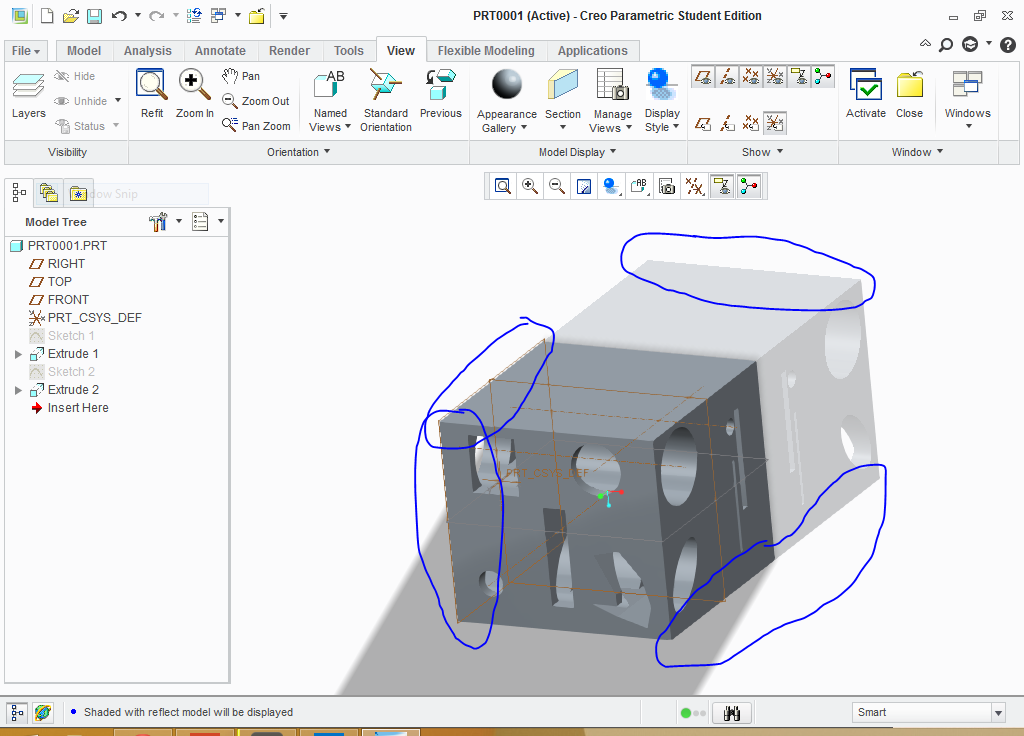Switch to the Applications tab
This screenshot has height=736, width=1024.
pyautogui.click(x=592, y=51)
